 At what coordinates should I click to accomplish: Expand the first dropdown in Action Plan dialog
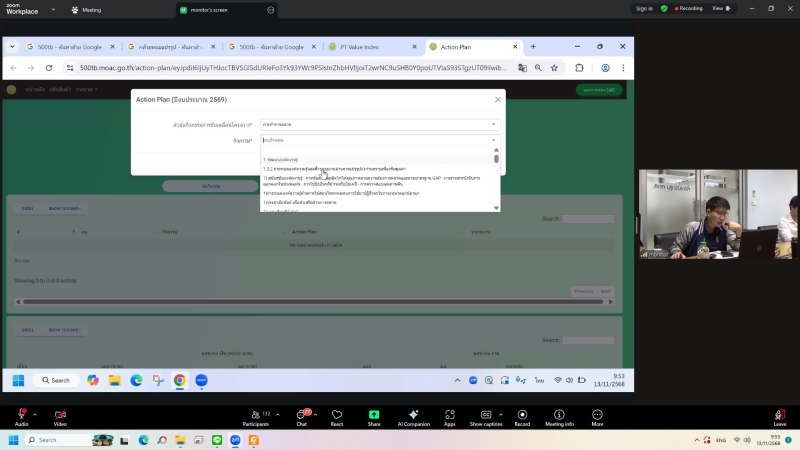[379, 124]
